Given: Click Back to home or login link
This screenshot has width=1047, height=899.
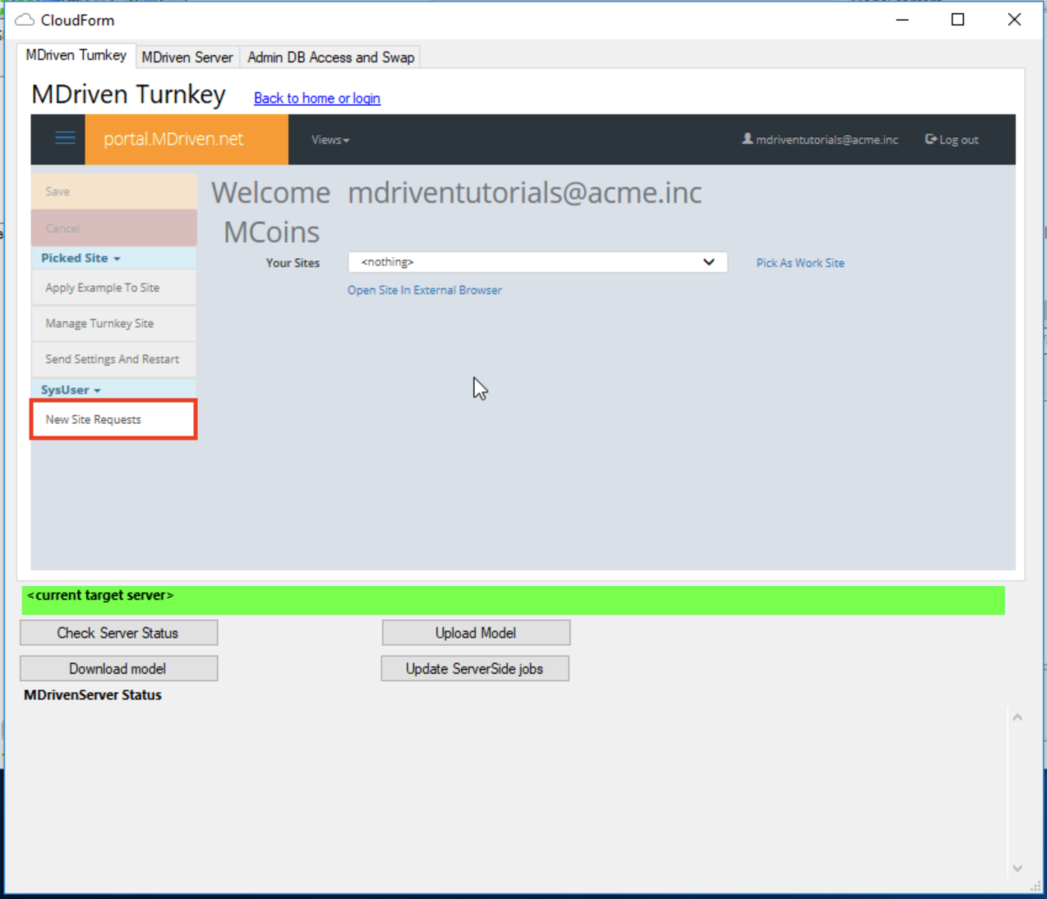Looking at the screenshot, I should tap(317, 98).
